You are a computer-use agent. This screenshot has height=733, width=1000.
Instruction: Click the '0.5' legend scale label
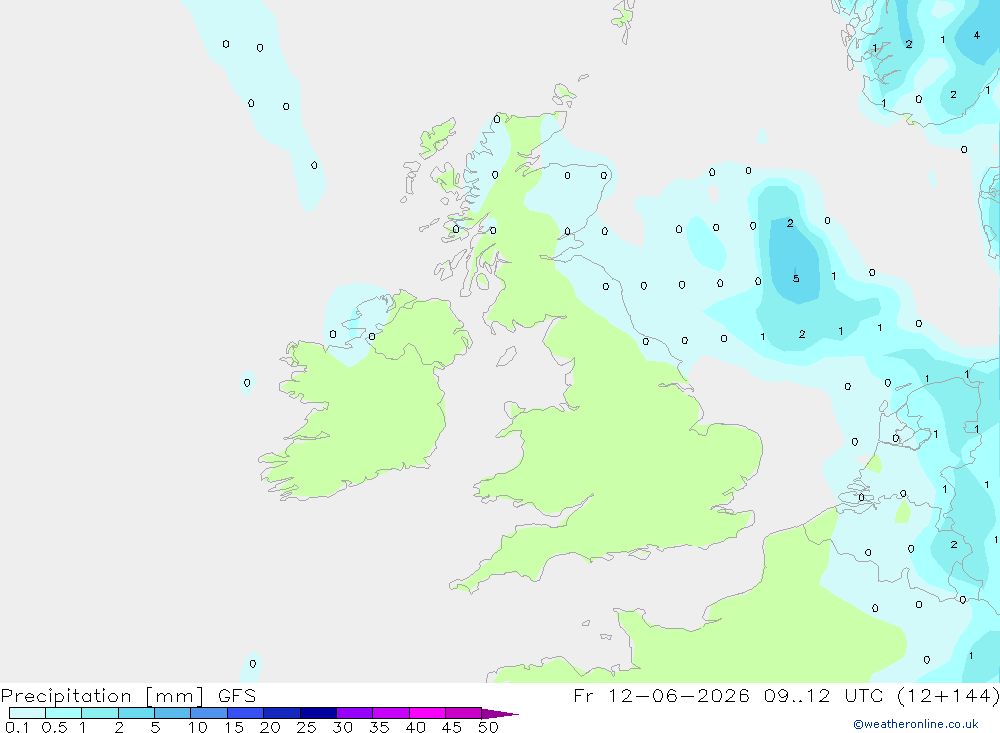pyautogui.click(x=54, y=727)
